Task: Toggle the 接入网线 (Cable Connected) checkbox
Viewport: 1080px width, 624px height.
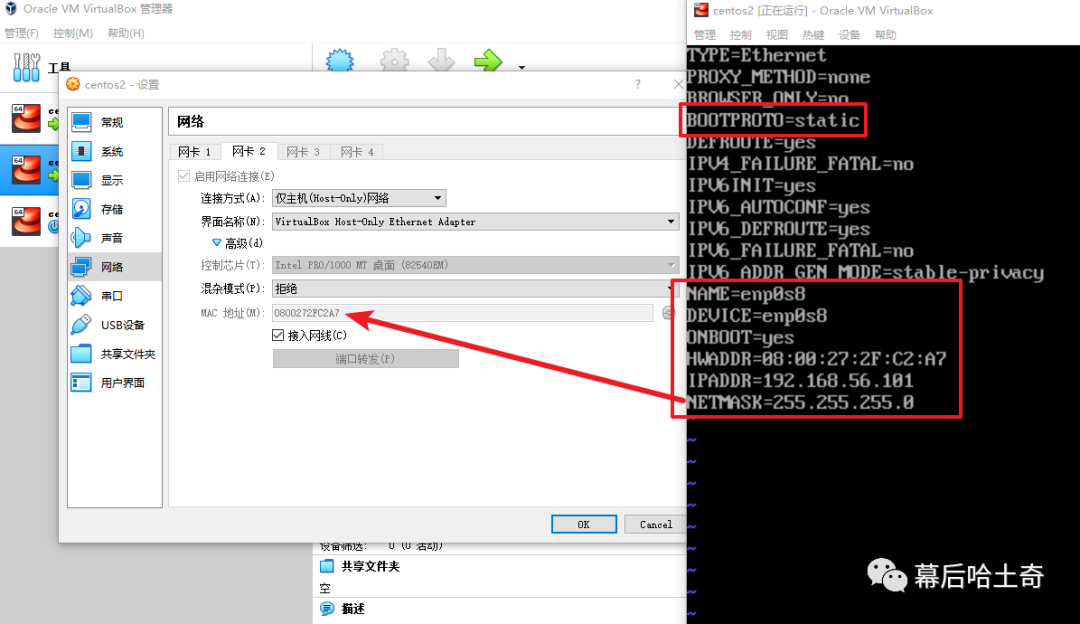Action: [x=279, y=336]
